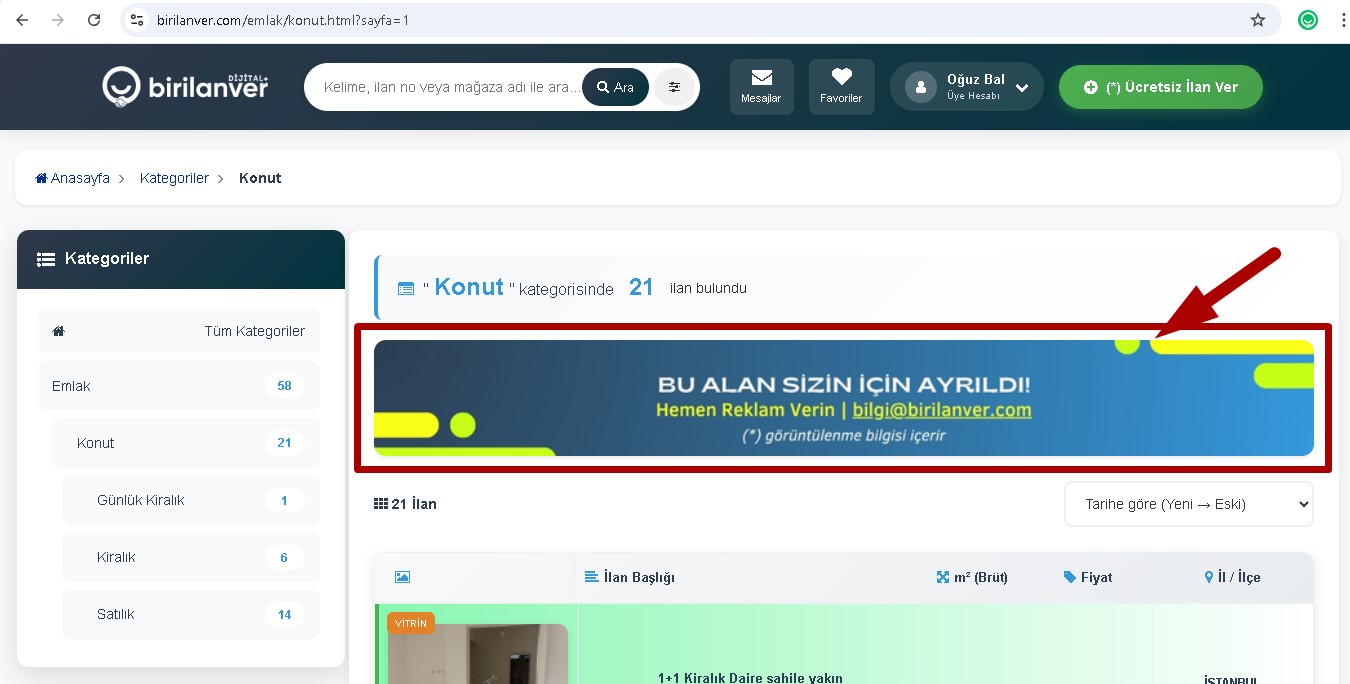1350x684 pixels.
Task: Select the Emlak category
Action: (71, 386)
